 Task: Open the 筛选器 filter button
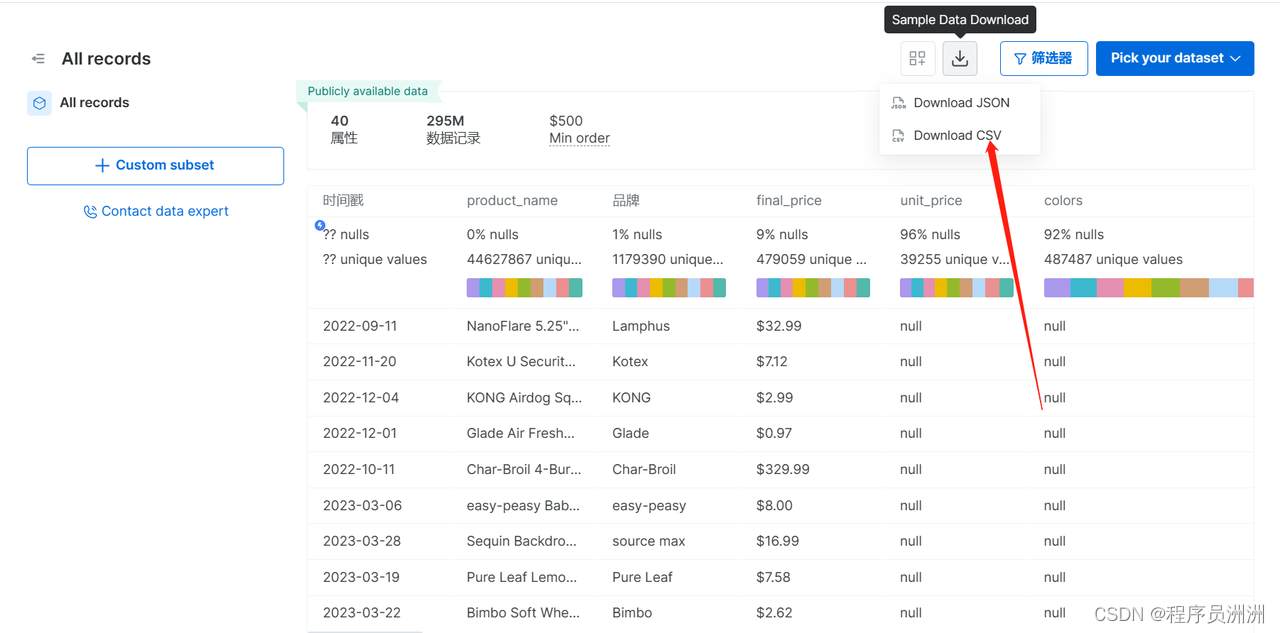coord(1043,58)
